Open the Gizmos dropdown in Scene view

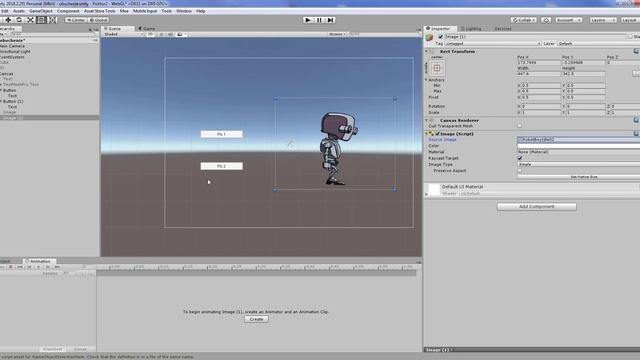[x=337, y=34]
